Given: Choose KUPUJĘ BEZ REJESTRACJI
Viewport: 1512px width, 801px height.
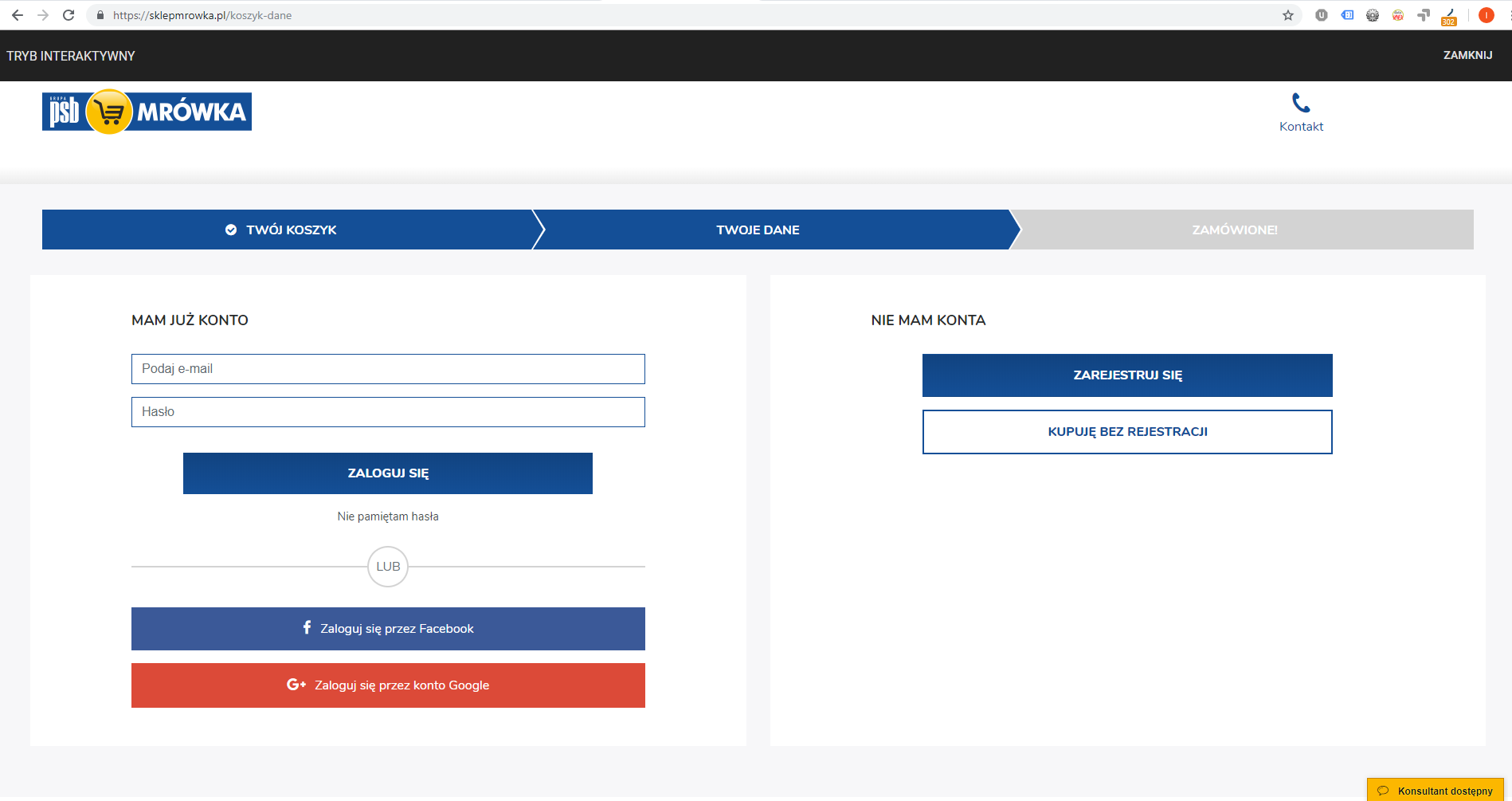Looking at the screenshot, I should pos(1127,432).
